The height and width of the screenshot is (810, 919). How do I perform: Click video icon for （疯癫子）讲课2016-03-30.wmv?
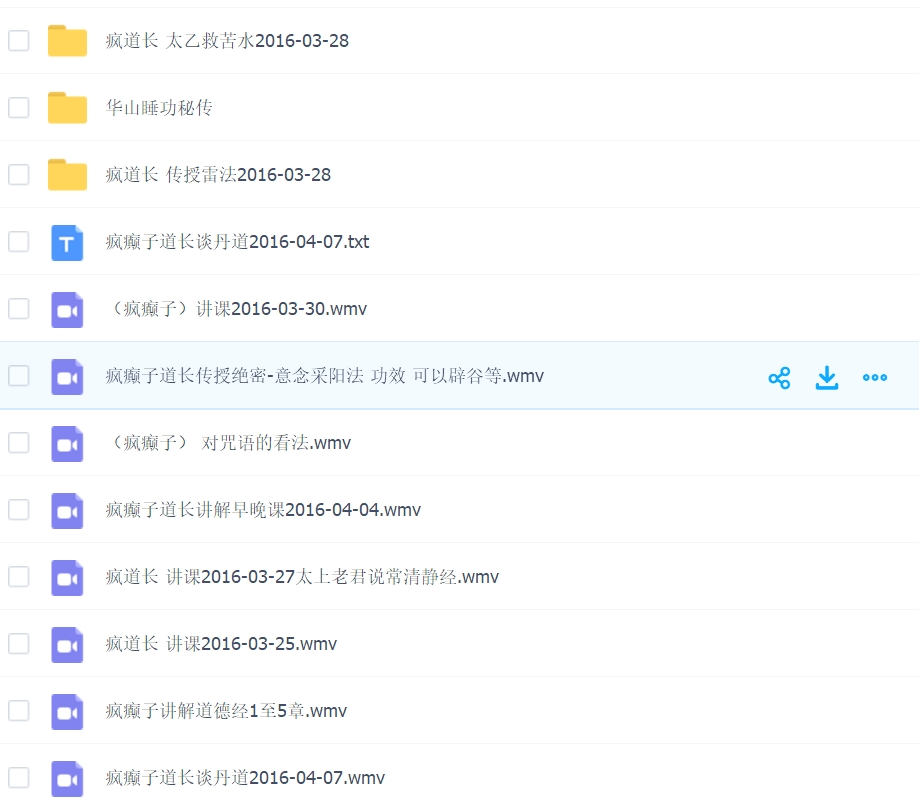[67, 309]
